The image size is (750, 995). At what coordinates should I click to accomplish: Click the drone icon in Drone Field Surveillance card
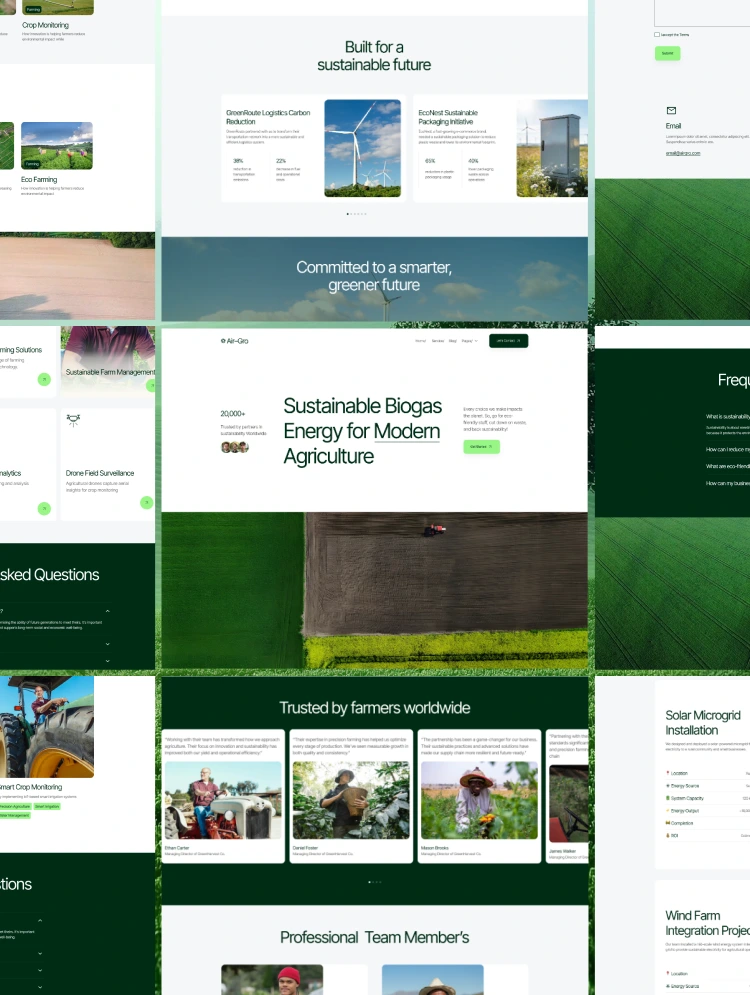pos(73,419)
